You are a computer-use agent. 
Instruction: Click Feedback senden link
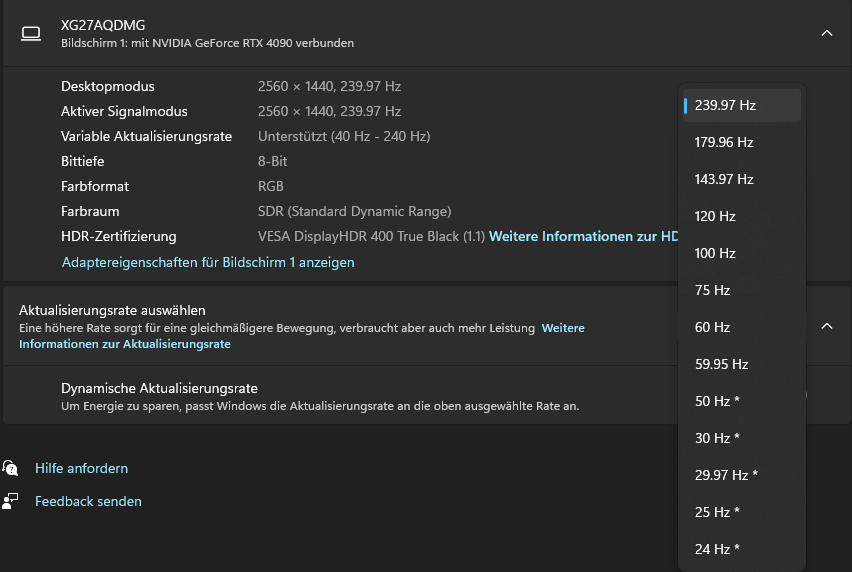pyautogui.click(x=88, y=501)
